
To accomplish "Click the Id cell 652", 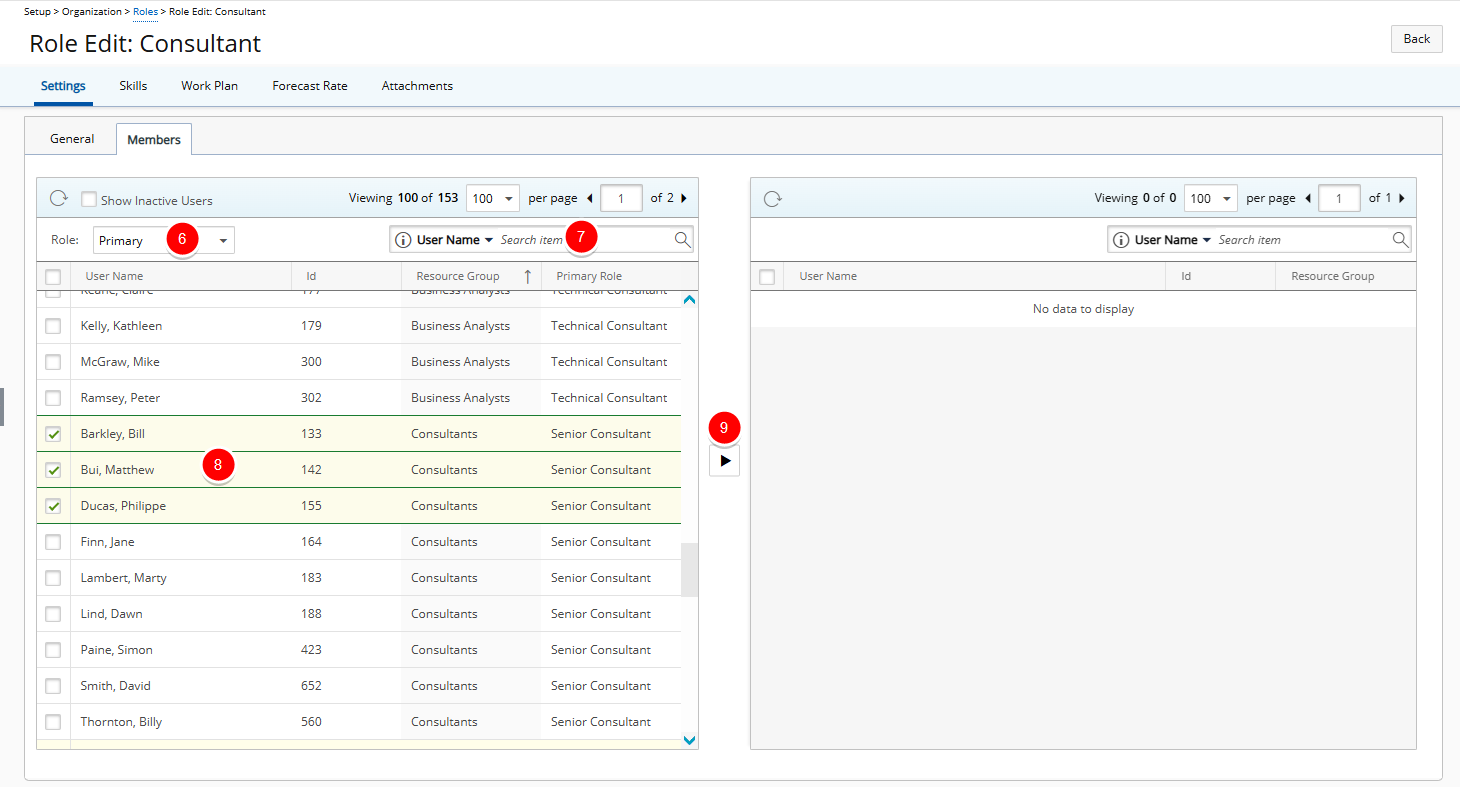I will click(x=311, y=686).
